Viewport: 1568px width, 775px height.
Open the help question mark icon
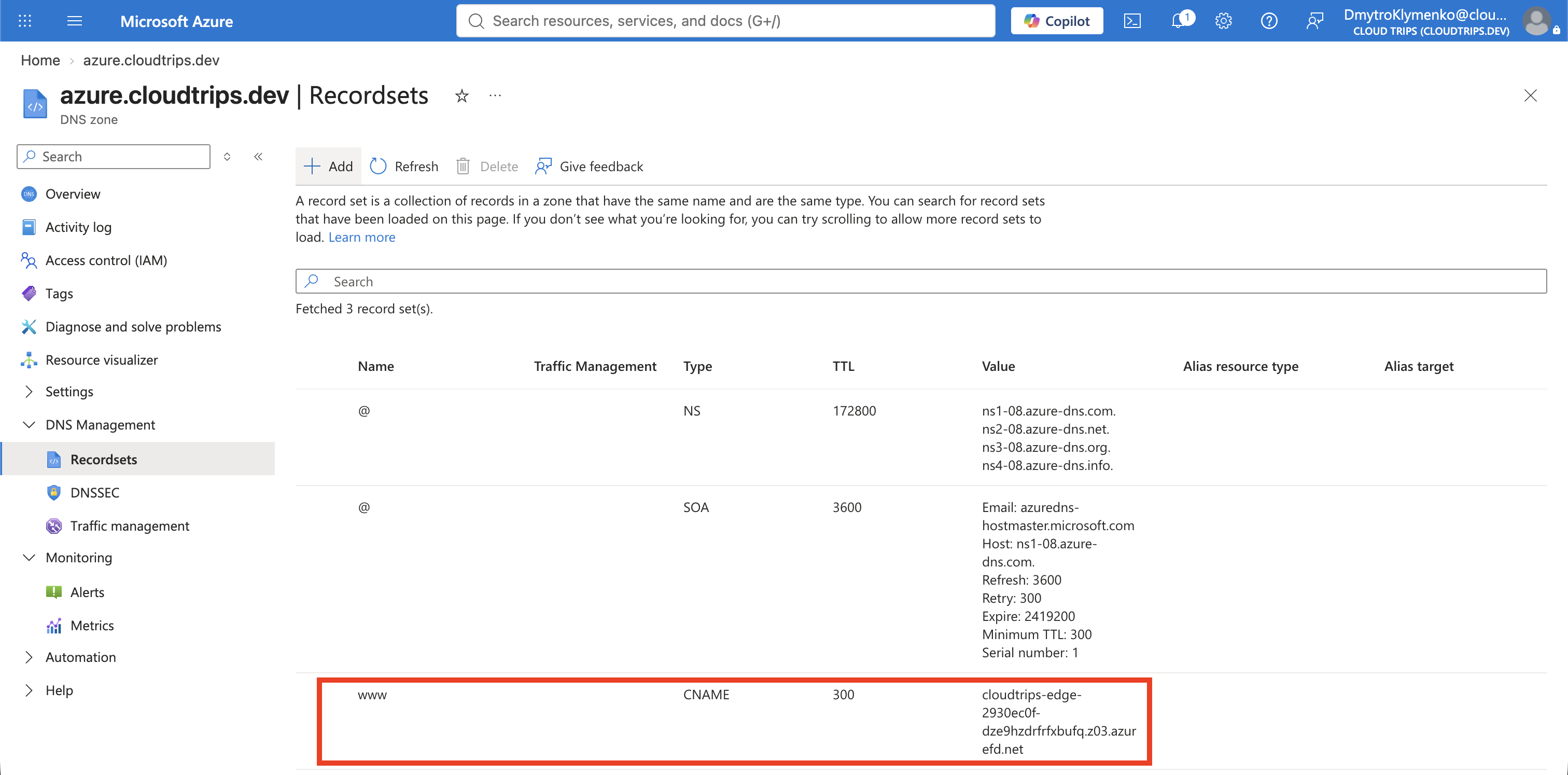1268,21
